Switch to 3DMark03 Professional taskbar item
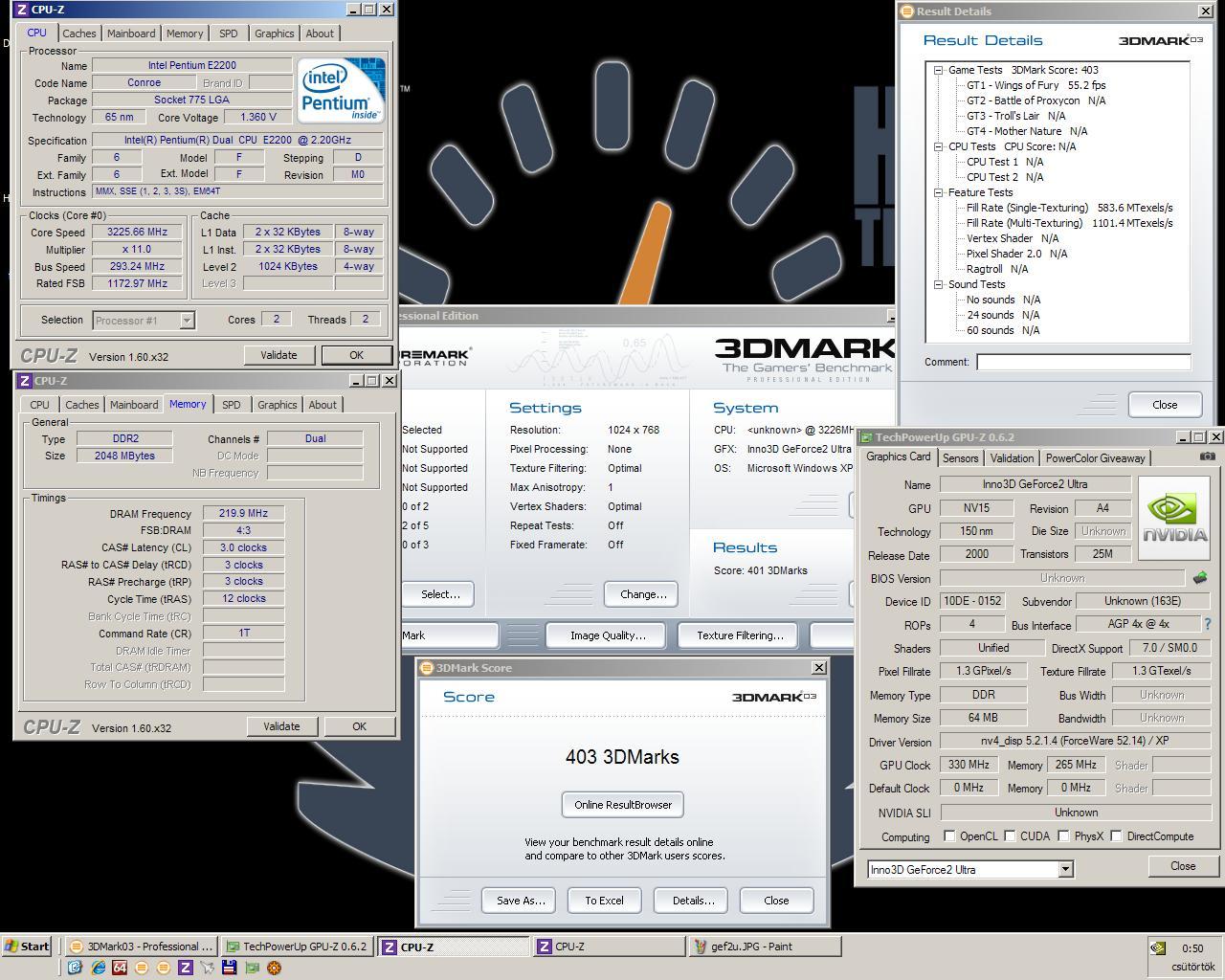Screen dimensions: 1225x980 pos(142,947)
